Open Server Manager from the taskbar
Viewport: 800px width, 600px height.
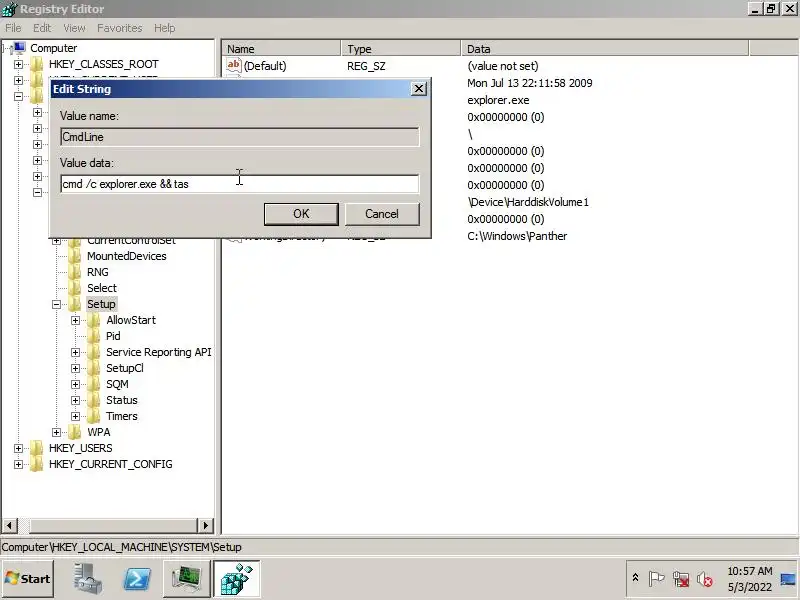[88, 579]
